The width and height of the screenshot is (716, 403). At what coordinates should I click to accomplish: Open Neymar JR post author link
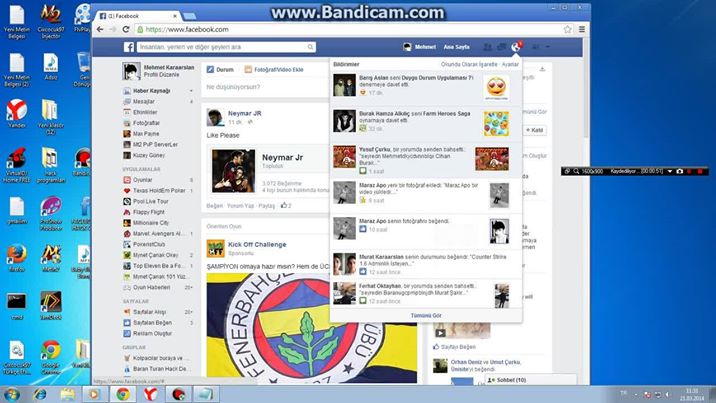tap(244, 113)
